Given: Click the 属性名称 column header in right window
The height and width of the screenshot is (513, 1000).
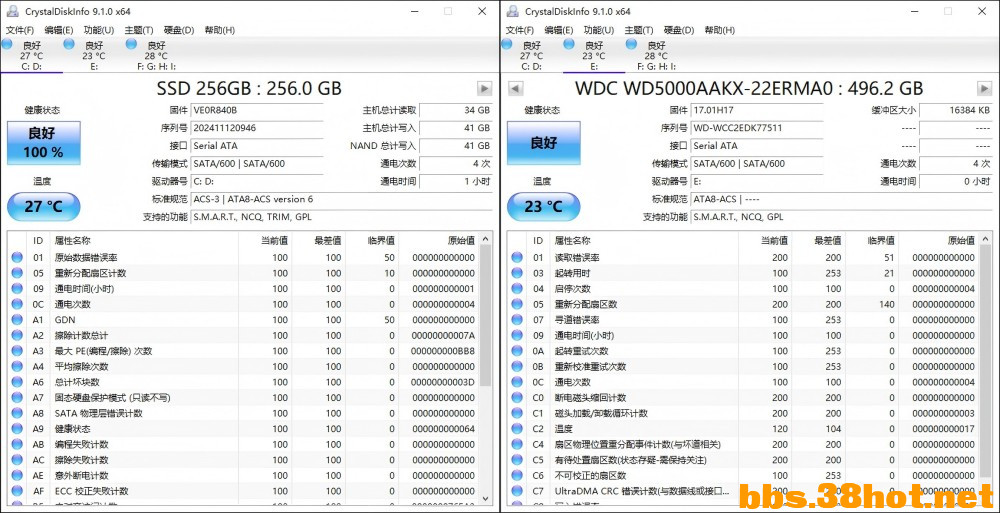Looking at the screenshot, I should [644, 241].
